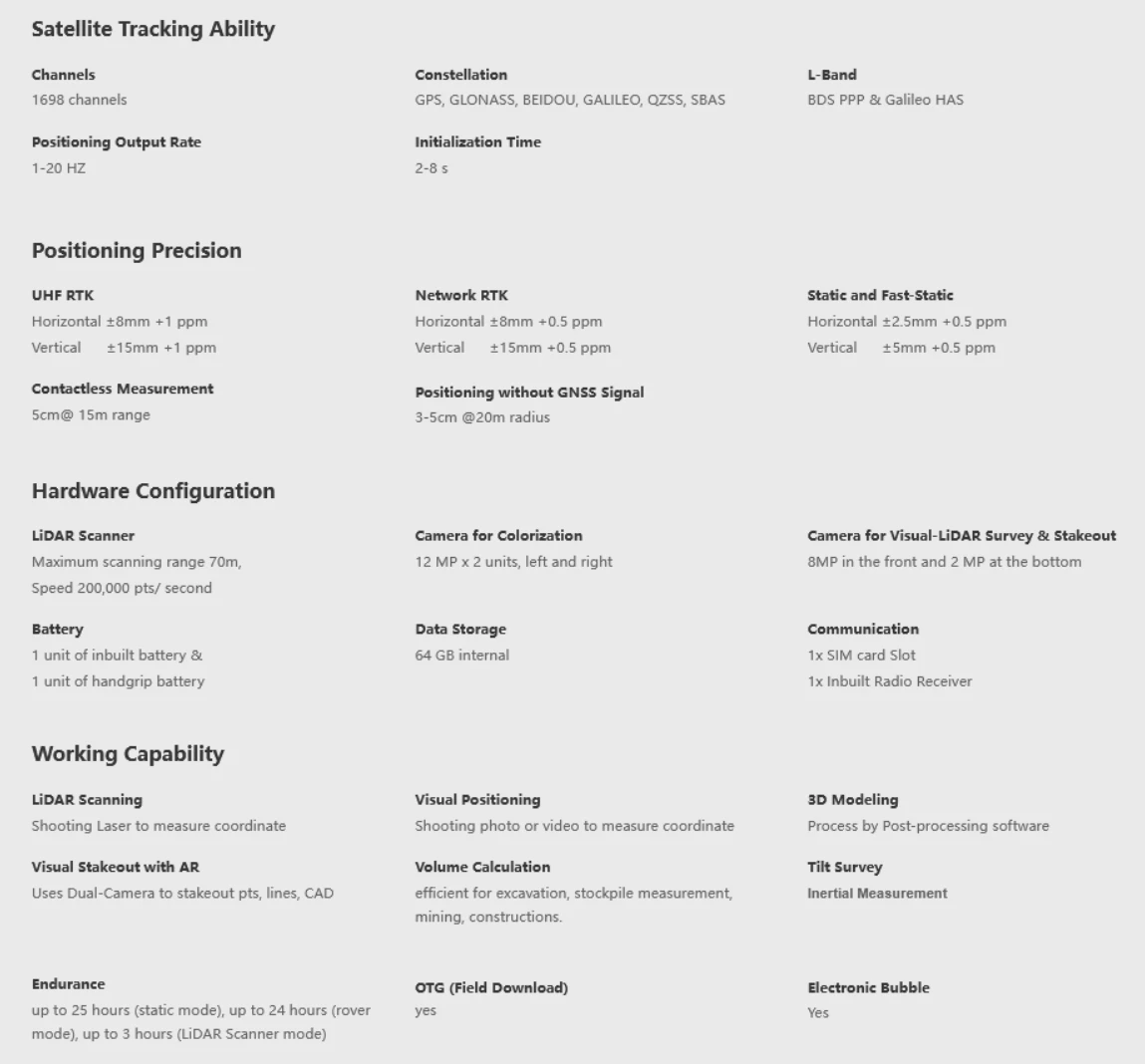Click the Satellite Tracking Ability heading
This screenshot has width=1145, height=1064.
click(x=152, y=29)
